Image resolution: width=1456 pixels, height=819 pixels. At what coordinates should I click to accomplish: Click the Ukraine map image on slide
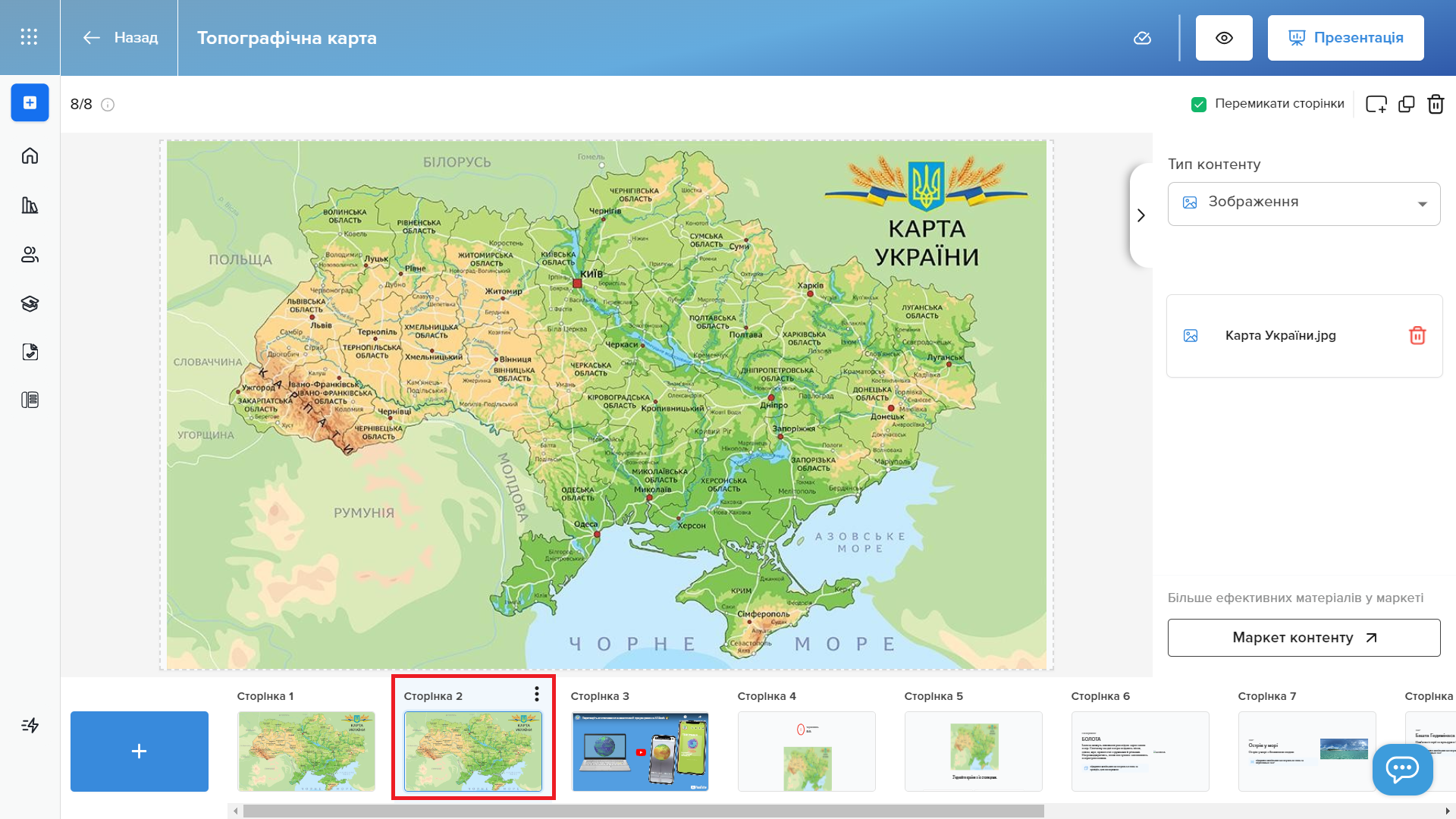point(607,405)
